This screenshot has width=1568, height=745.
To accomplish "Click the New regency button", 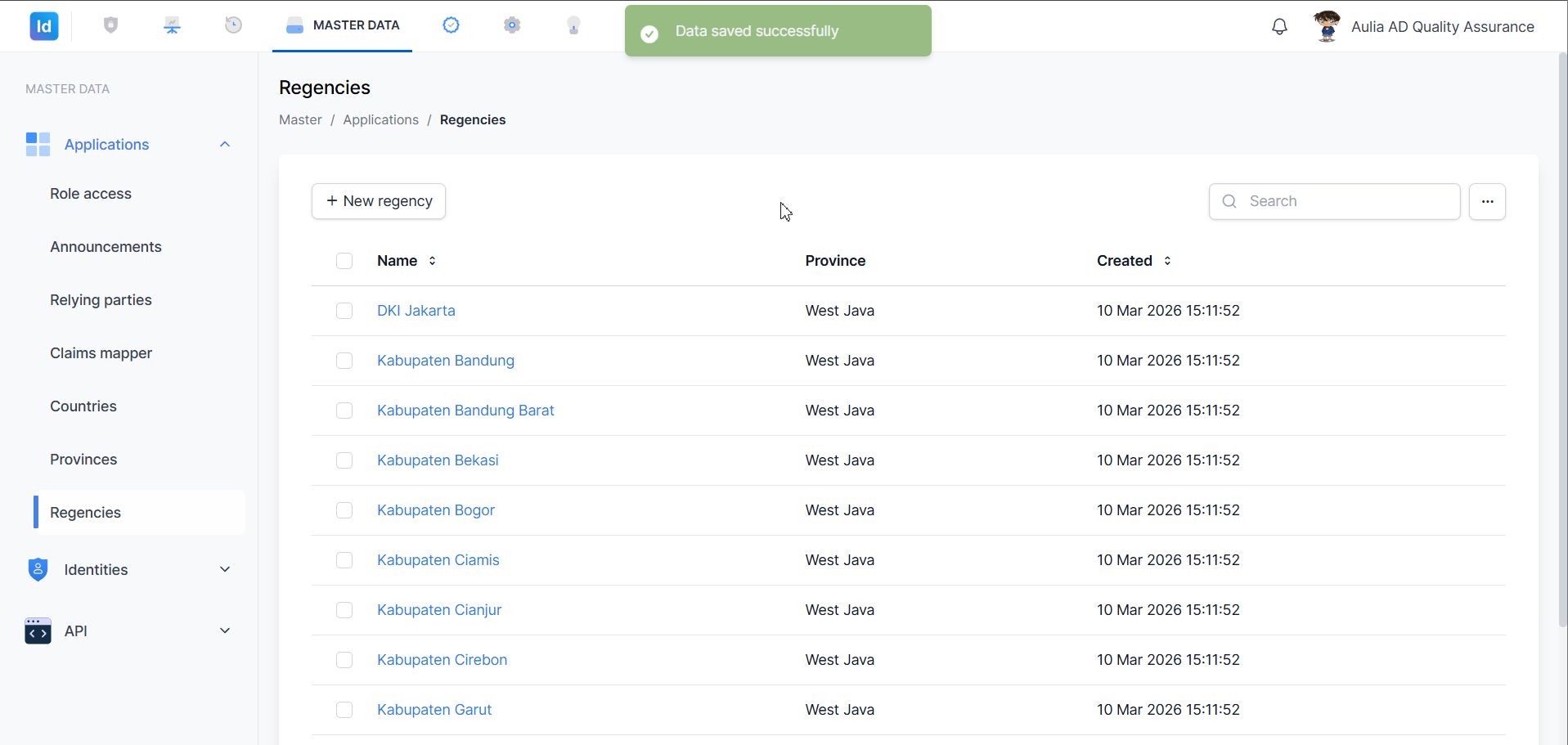I will [x=379, y=201].
